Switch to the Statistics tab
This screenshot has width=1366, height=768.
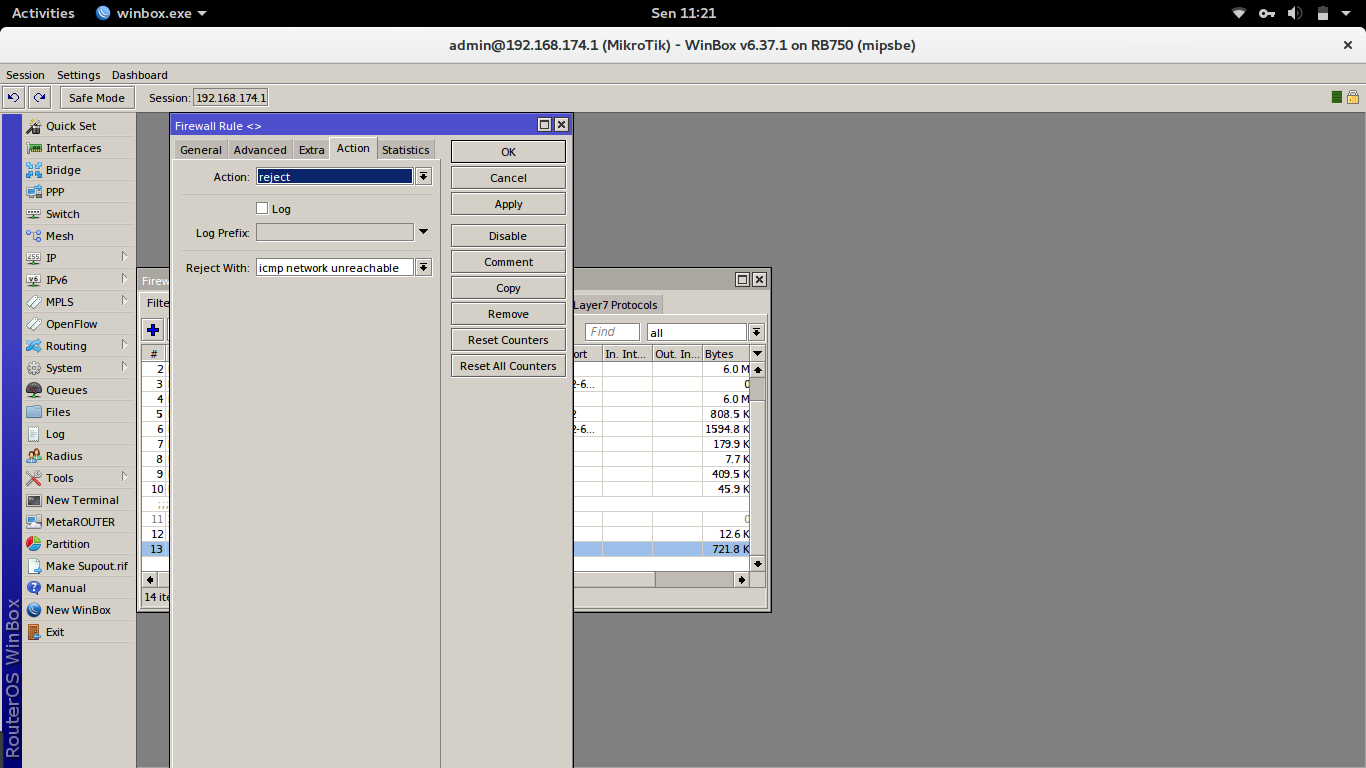click(x=405, y=149)
